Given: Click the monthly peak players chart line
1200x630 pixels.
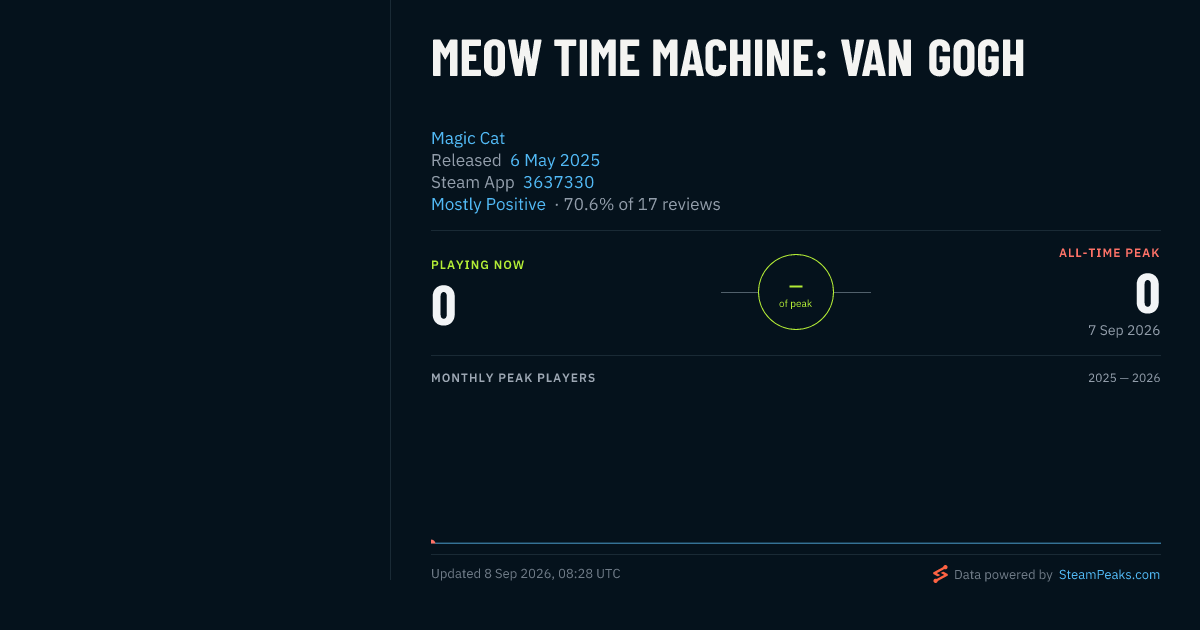Looking at the screenshot, I should pyautogui.click(x=796, y=543).
